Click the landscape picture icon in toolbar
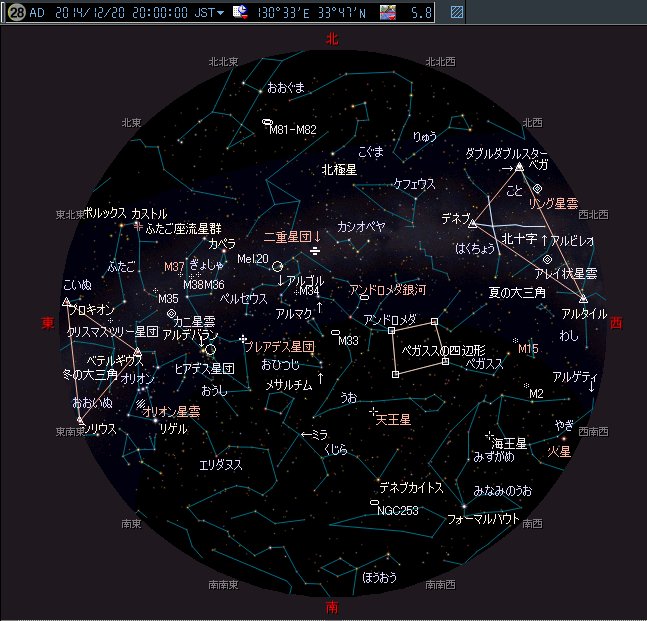Image resolution: width=647 pixels, height=621 pixels. tap(388, 13)
